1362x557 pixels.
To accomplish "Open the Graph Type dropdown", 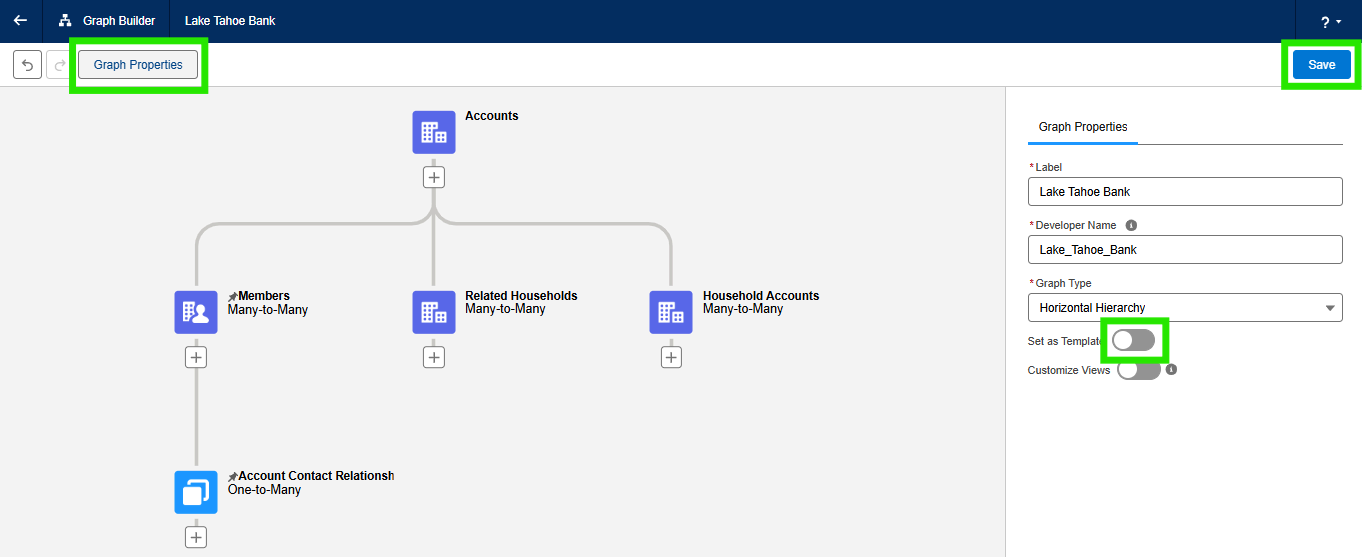I will pyautogui.click(x=1185, y=308).
